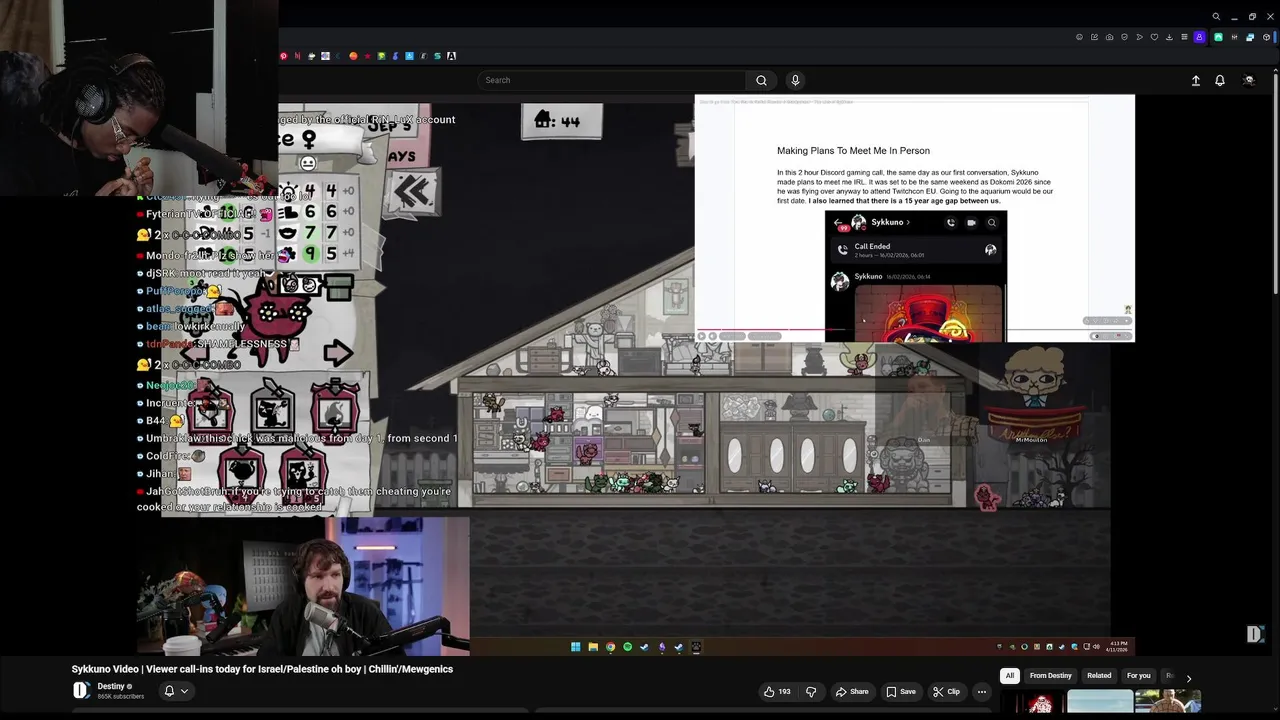This screenshot has height=720, width=1280.
Task: Click Destiny channel avatar
Action: pyautogui.click(x=81, y=690)
